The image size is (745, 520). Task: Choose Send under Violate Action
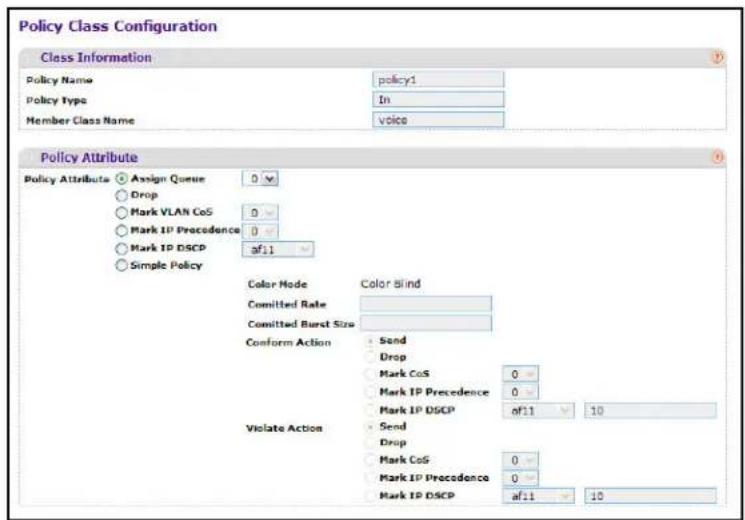coord(370,427)
